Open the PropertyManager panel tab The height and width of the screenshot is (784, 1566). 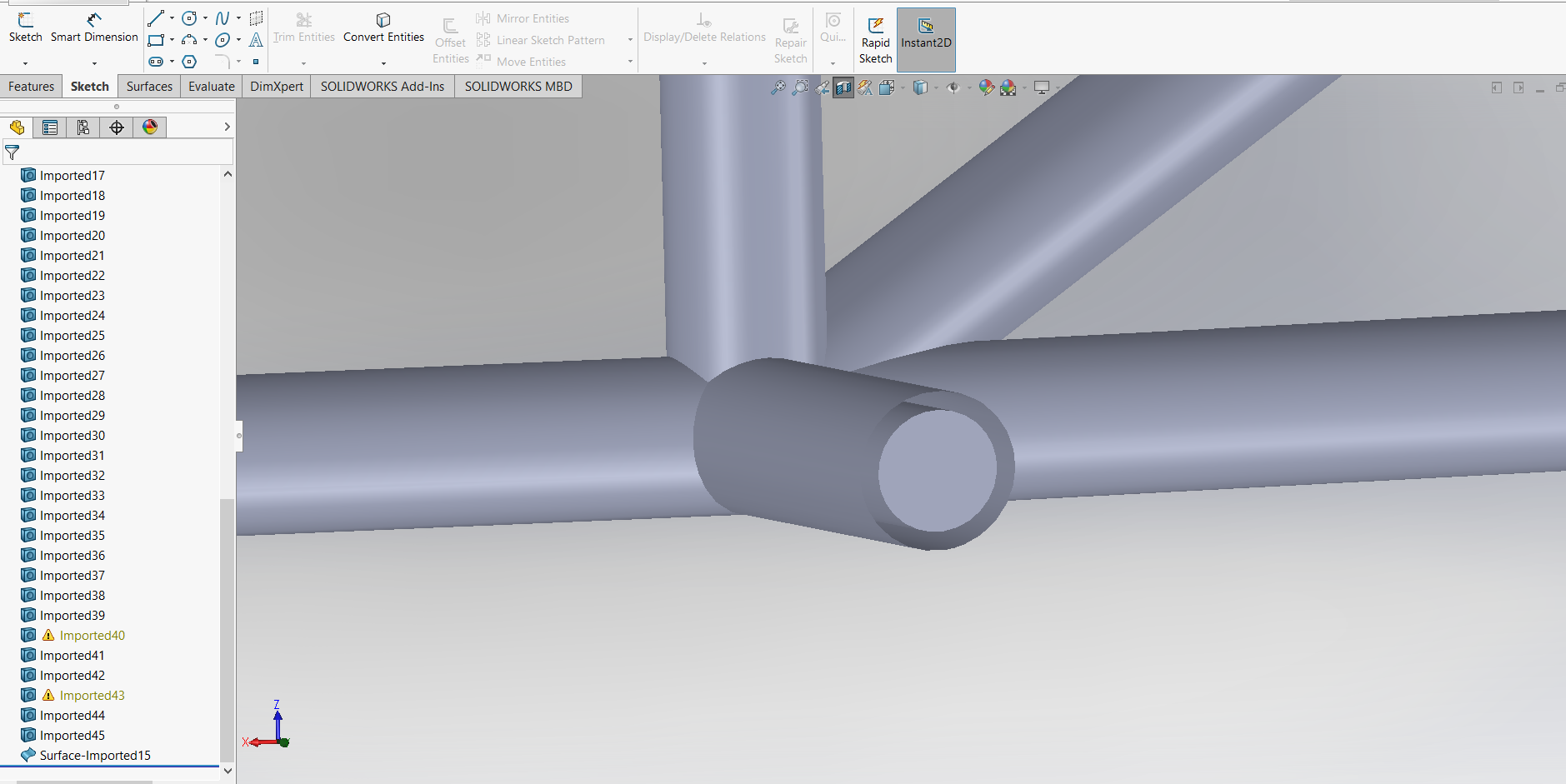tap(50, 127)
